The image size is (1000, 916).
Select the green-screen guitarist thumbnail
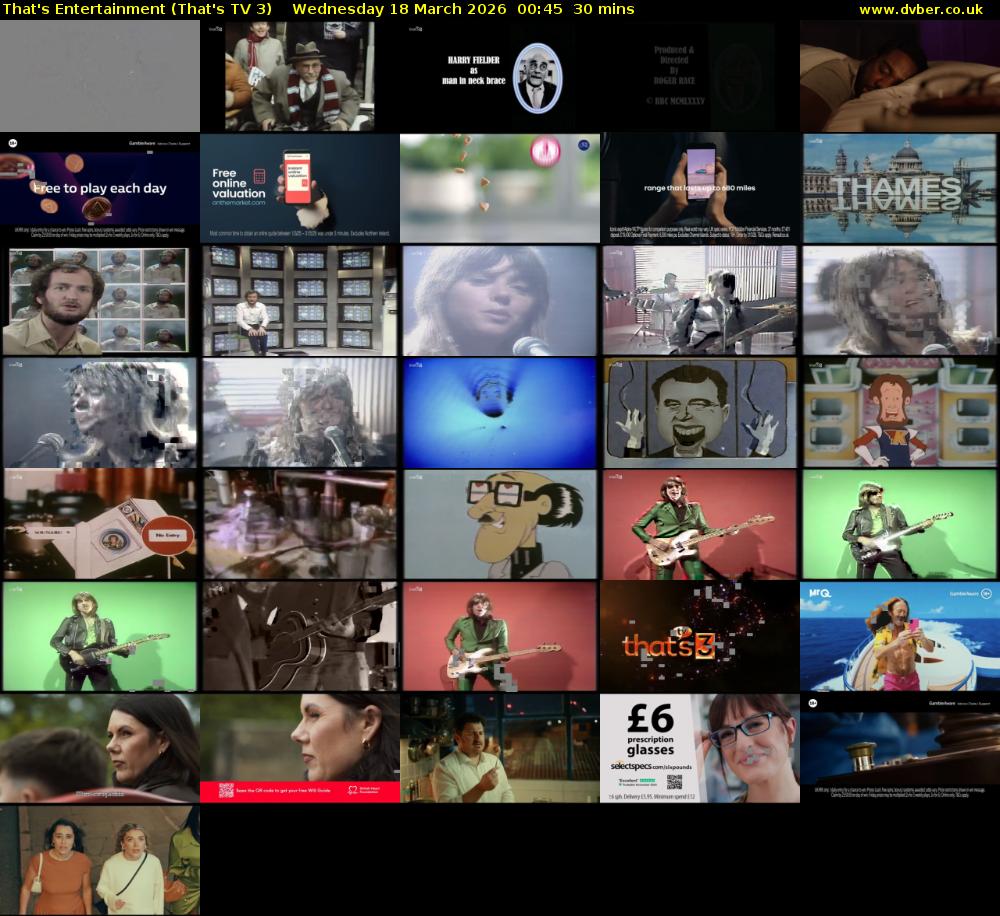click(x=899, y=524)
